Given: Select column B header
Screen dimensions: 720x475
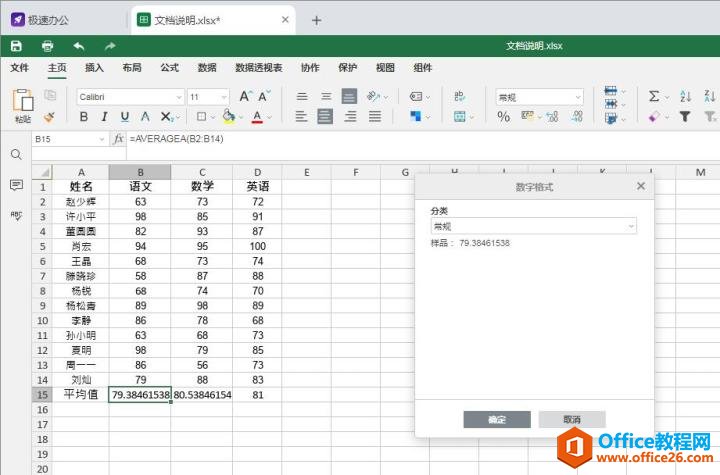Looking at the screenshot, I should [x=140, y=172].
